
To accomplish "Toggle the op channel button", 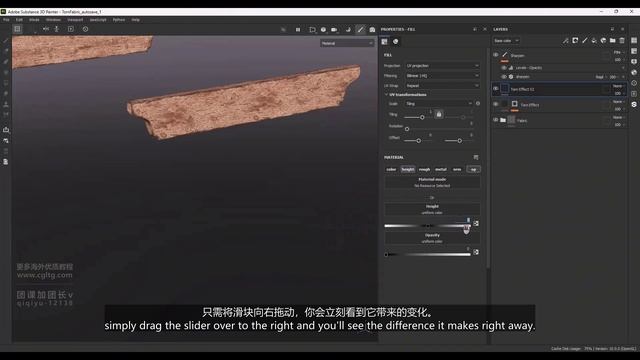I will click(473, 169).
